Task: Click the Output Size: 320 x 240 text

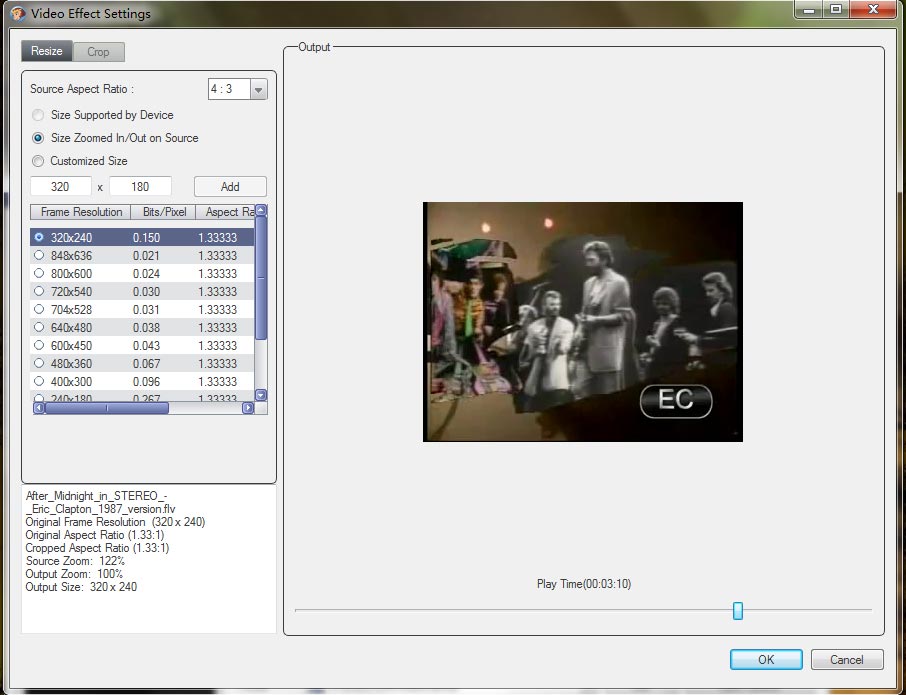Action: coord(81,587)
